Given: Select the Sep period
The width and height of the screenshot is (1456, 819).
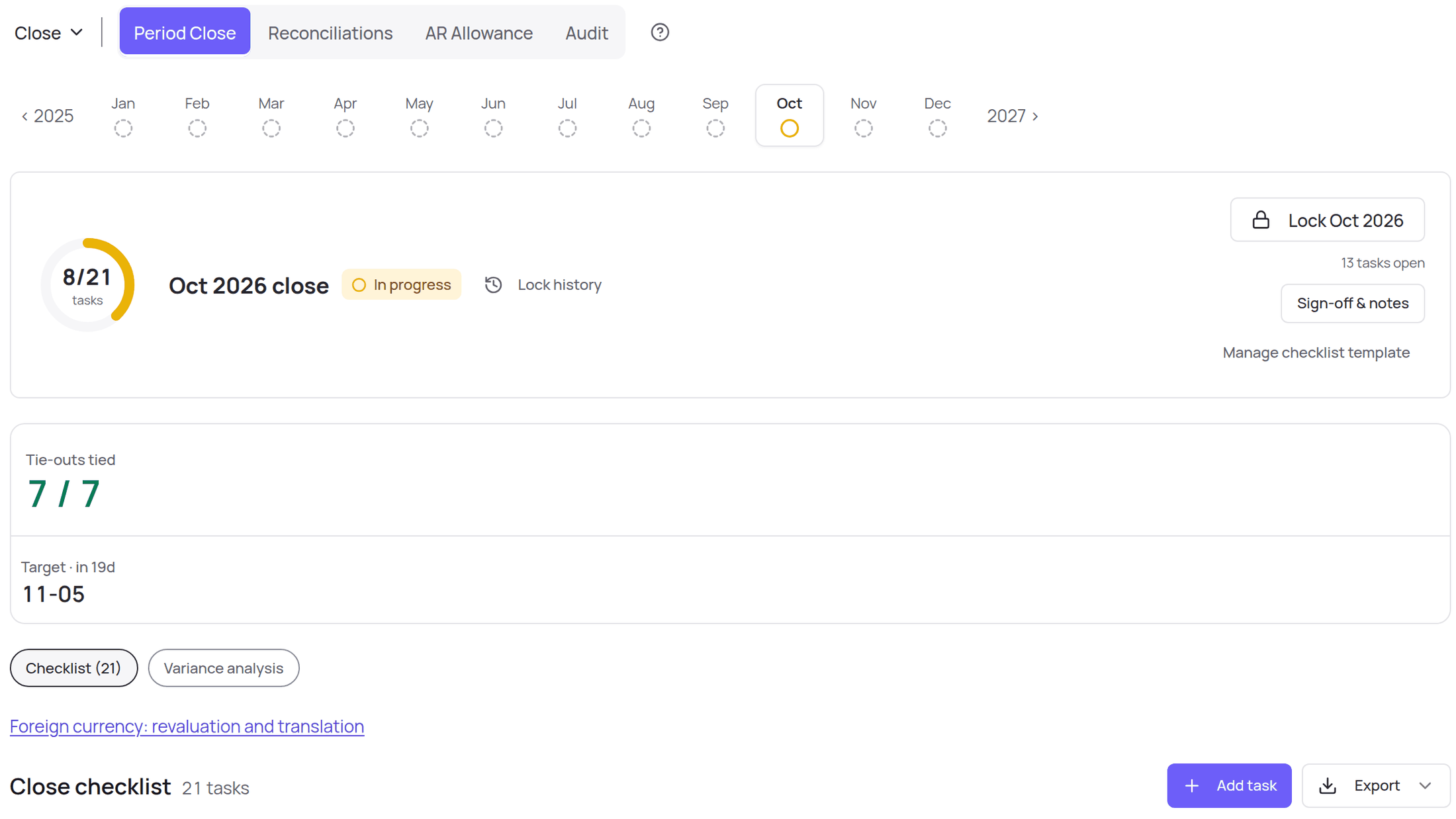Looking at the screenshot, I should 715,116.
